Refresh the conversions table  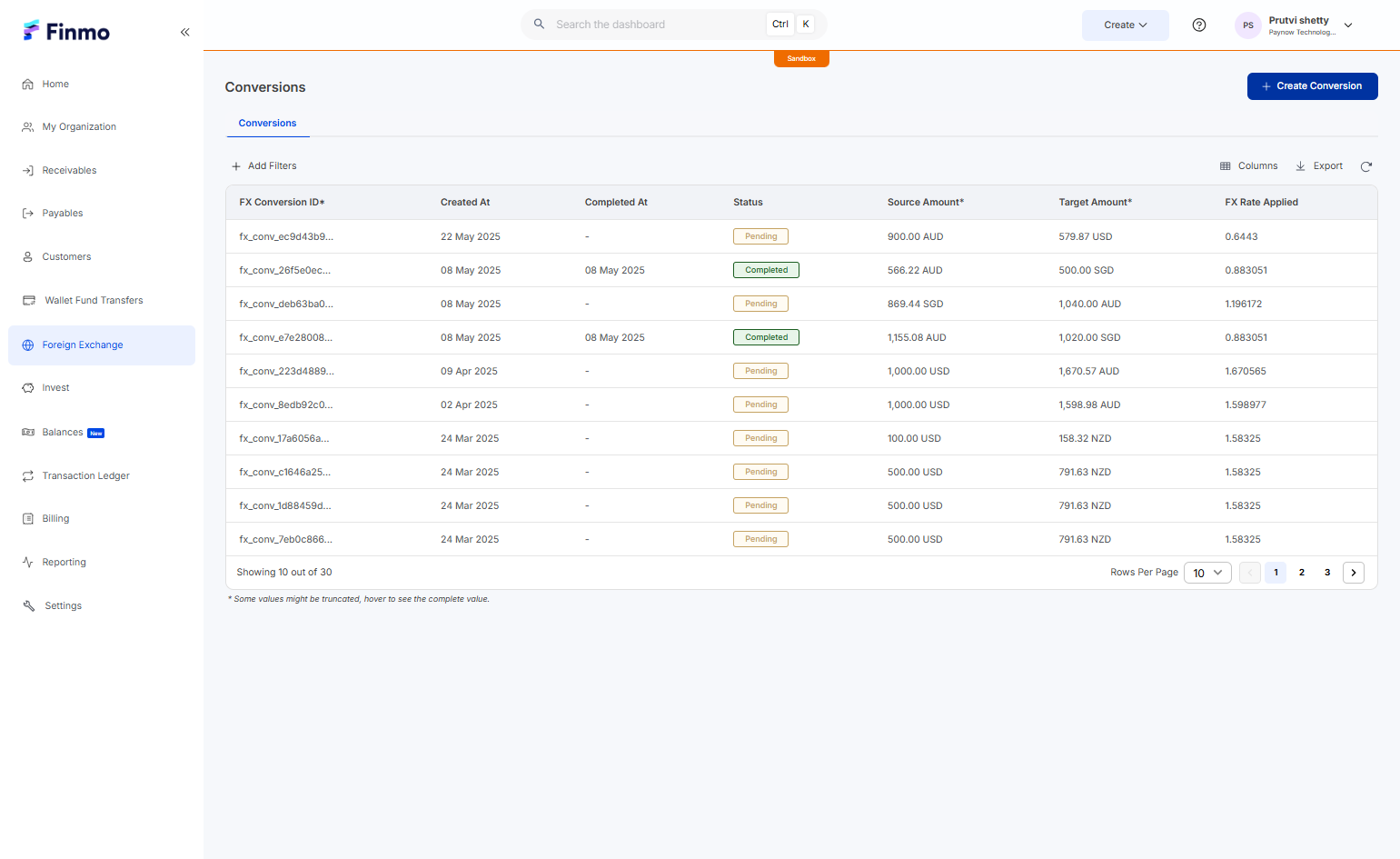pyautogui.click(x=1366, y=166)
